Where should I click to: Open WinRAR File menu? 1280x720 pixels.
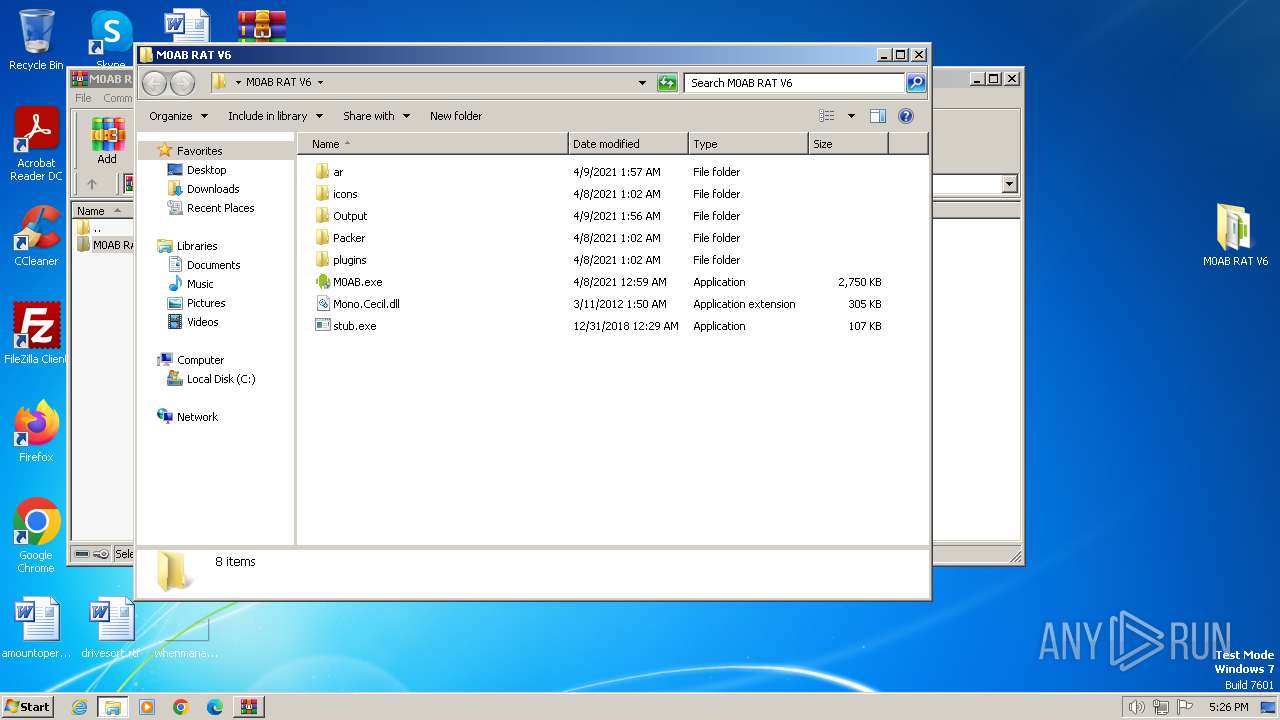tap(83, 98)
